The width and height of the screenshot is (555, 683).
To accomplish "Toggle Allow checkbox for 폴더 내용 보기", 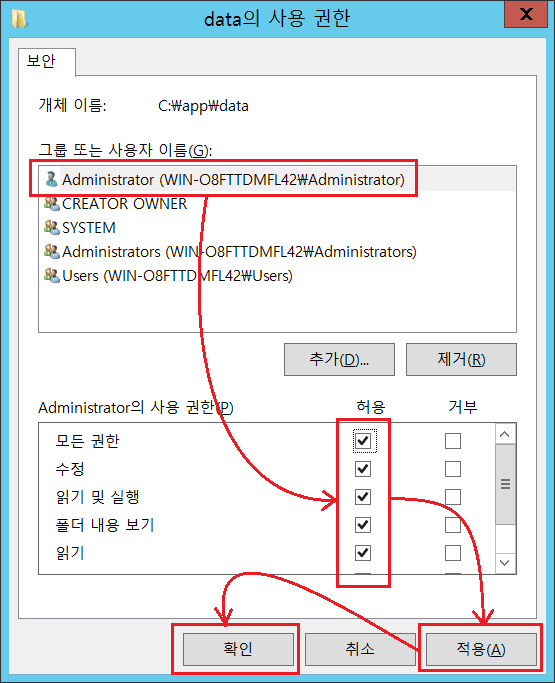I will [x=363, y=525].
